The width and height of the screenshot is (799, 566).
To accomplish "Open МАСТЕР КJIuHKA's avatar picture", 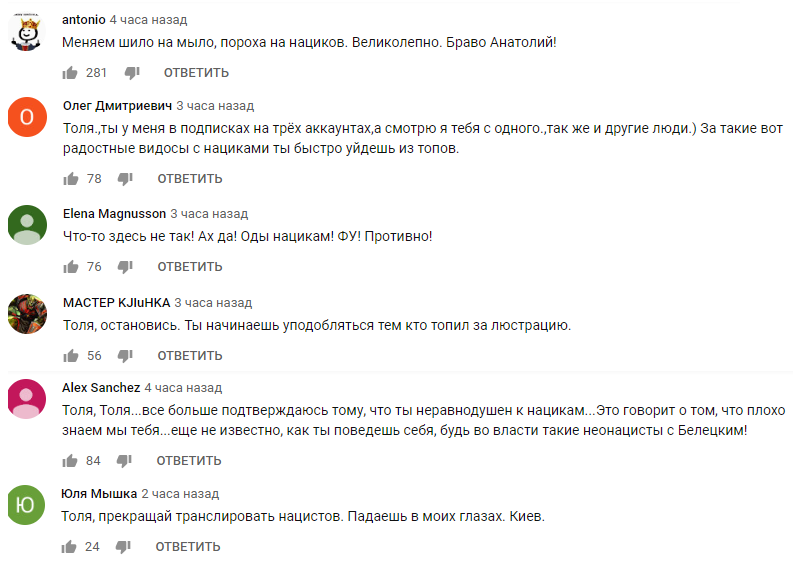I will tap(27, 314).
